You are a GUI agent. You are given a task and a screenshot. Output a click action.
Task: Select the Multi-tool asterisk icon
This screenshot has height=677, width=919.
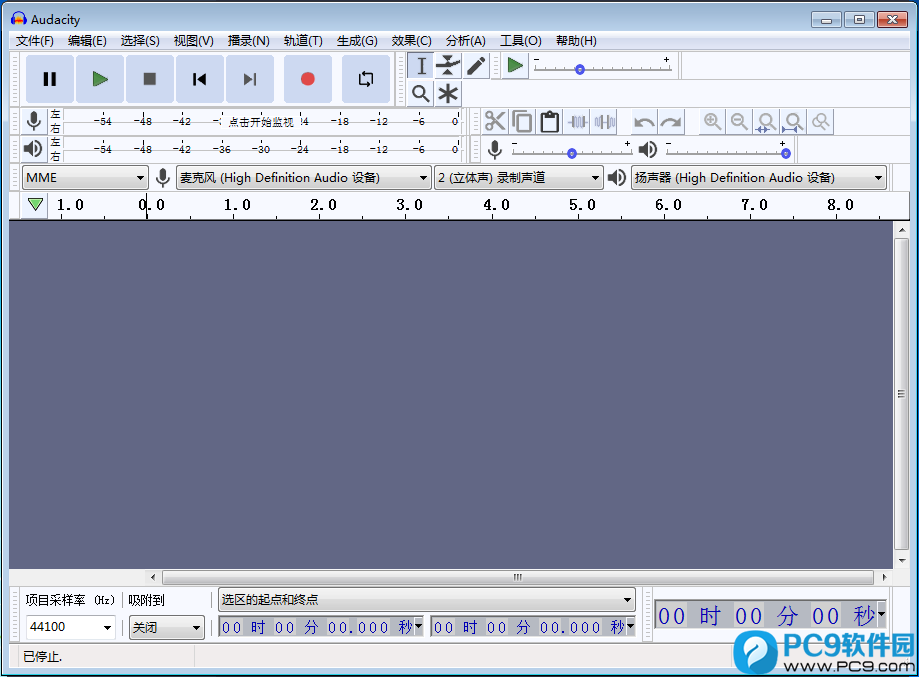click(448, 93)
